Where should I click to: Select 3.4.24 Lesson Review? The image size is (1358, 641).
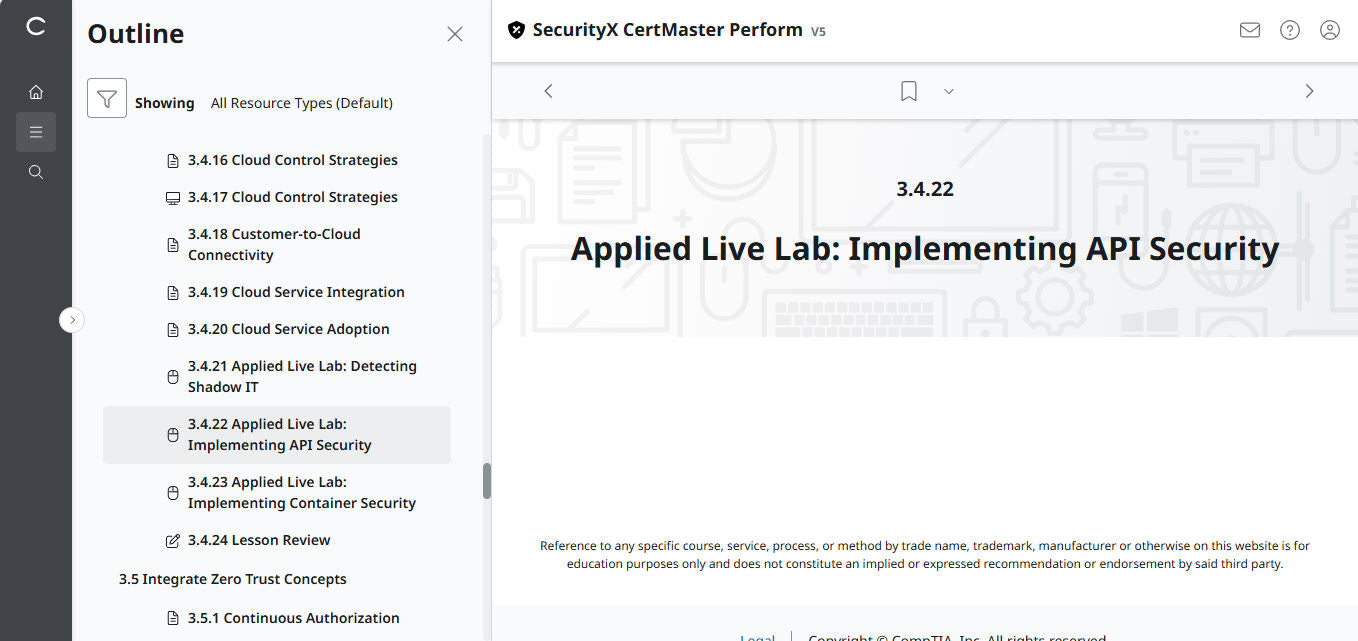(259, 540)
